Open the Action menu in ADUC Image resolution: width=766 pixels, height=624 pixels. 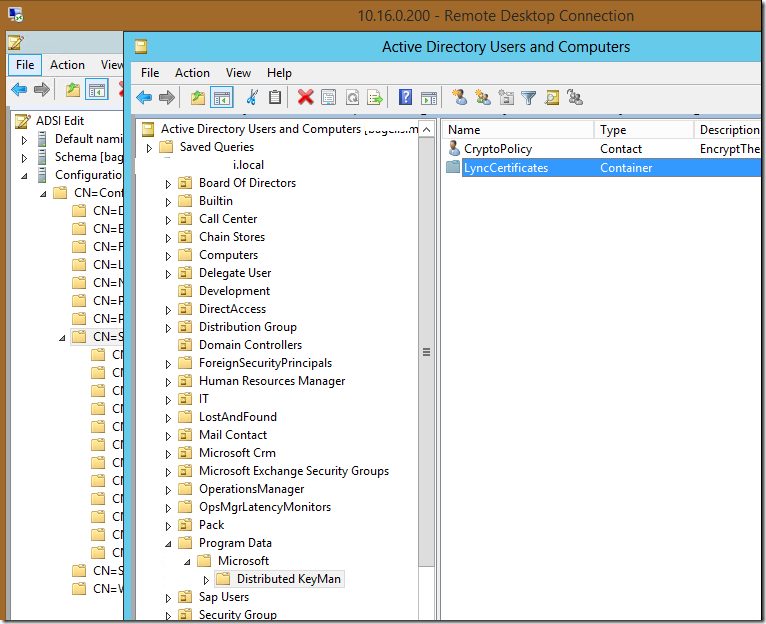(x=192, y=73)
